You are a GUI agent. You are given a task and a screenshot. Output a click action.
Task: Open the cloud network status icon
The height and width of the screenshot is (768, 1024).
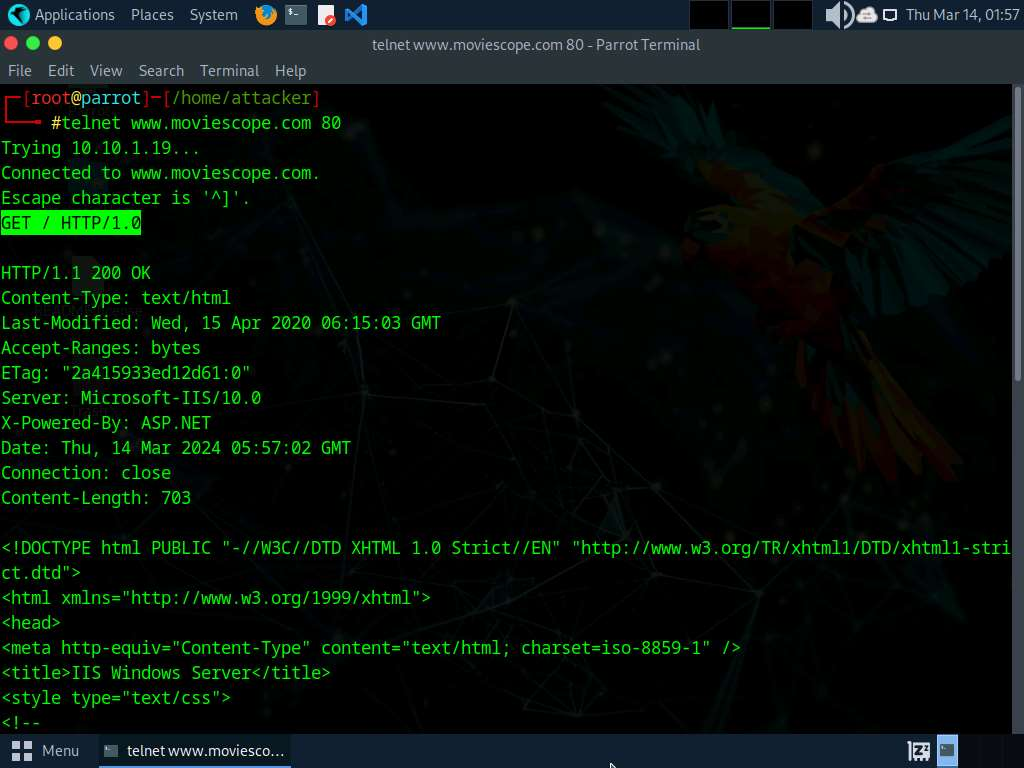pos(866,15)
